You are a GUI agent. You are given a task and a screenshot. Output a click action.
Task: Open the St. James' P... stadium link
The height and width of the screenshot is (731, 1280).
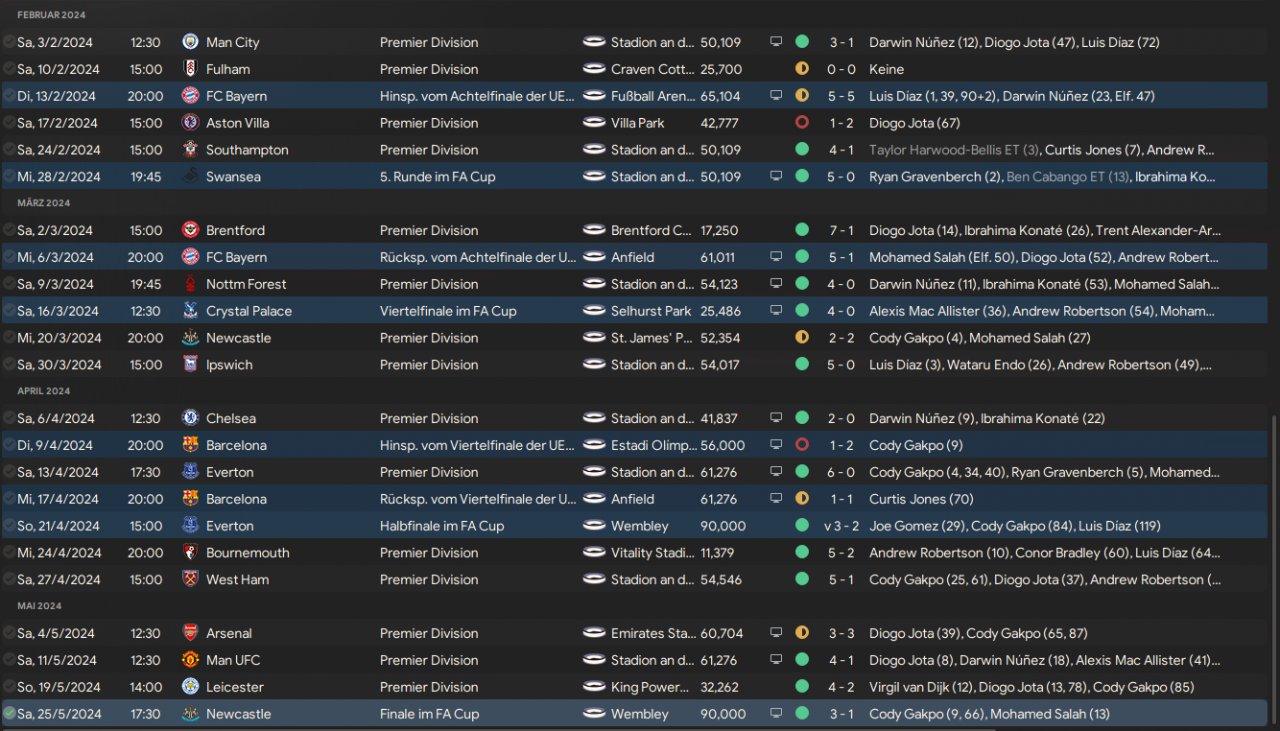click(x=651, y=338)
